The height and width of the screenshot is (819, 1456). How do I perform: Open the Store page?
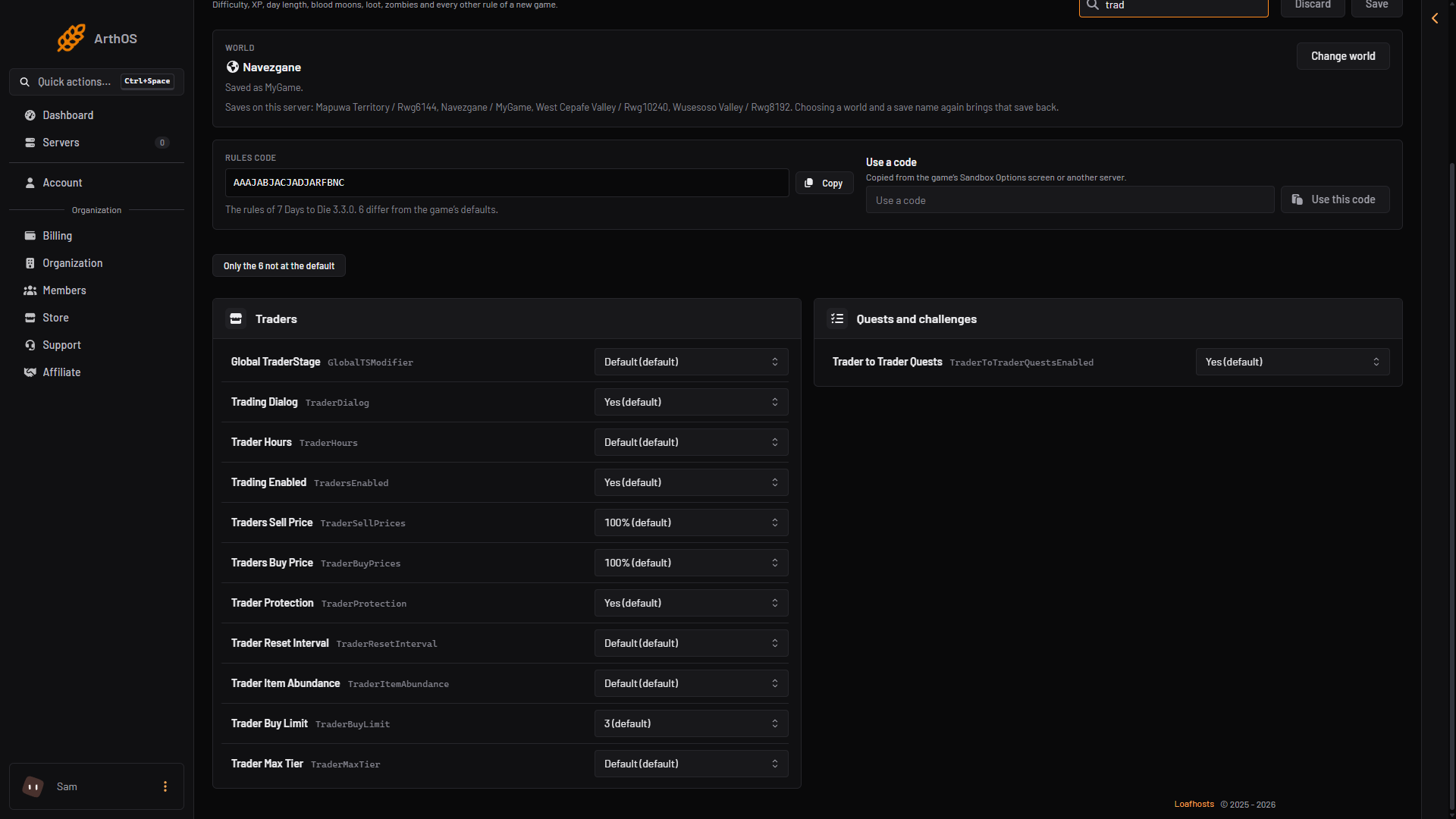(x=96, y=318)
